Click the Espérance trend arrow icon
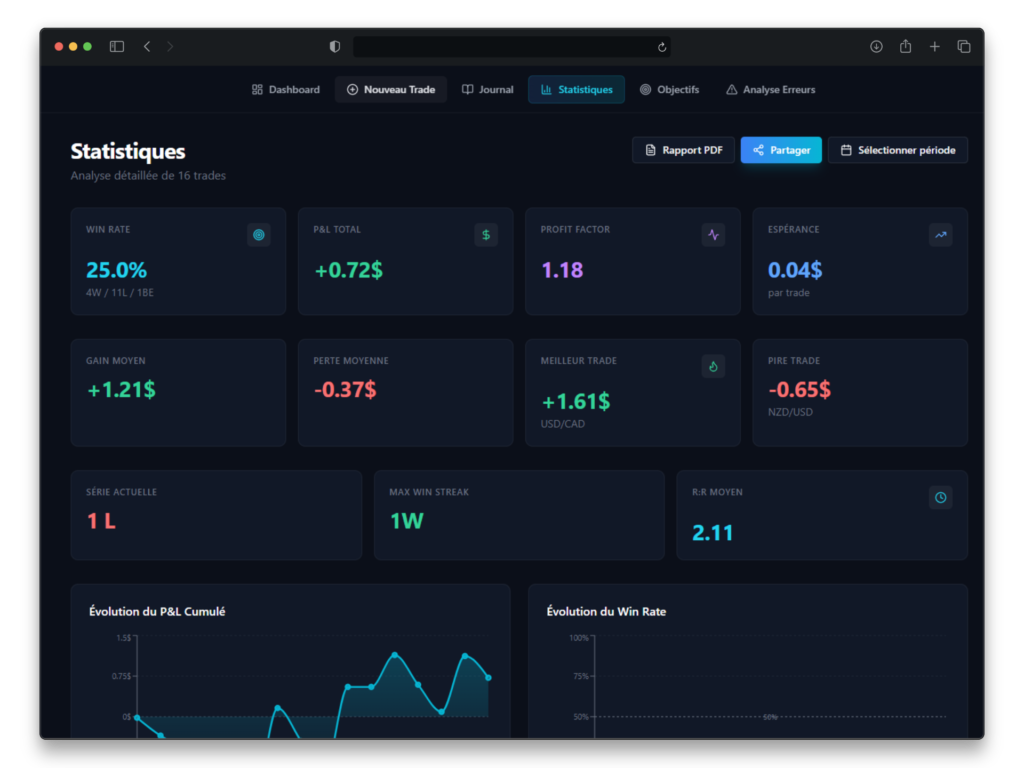Viewport: 1024px width, 768px height. click(x=940, y=235)
